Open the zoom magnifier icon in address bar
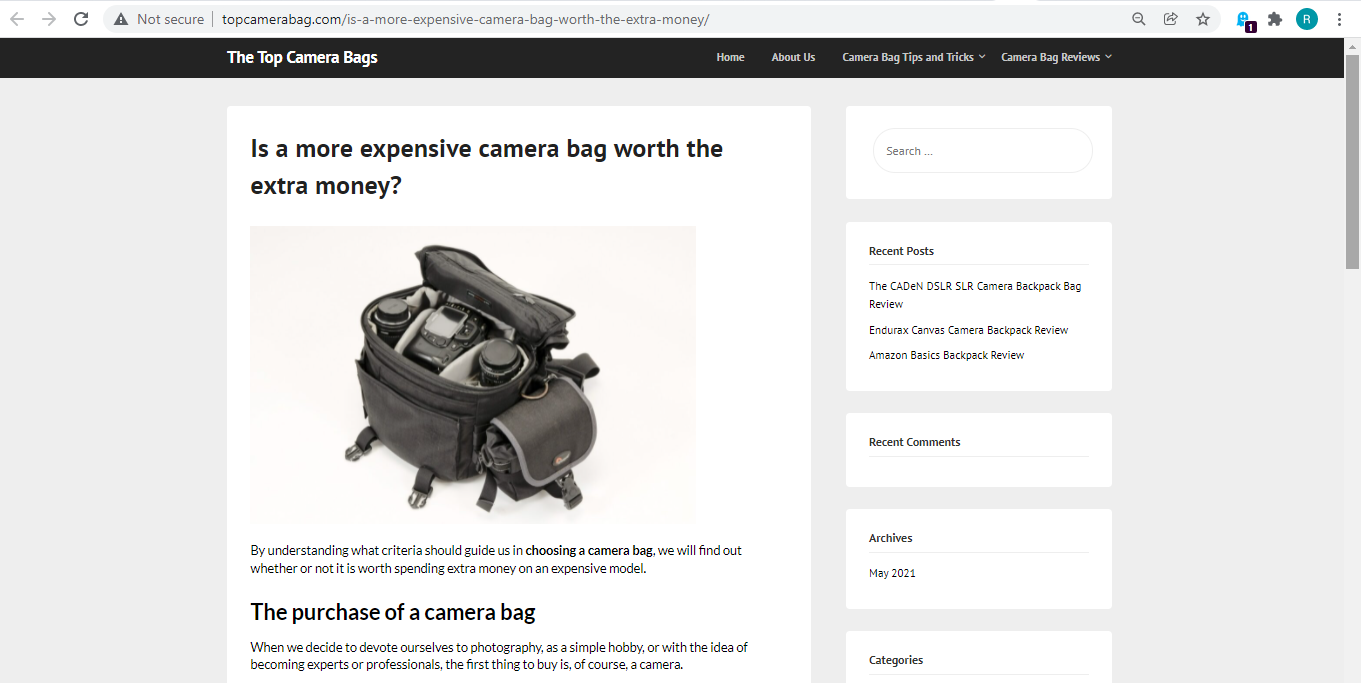 pos(1138,19)
